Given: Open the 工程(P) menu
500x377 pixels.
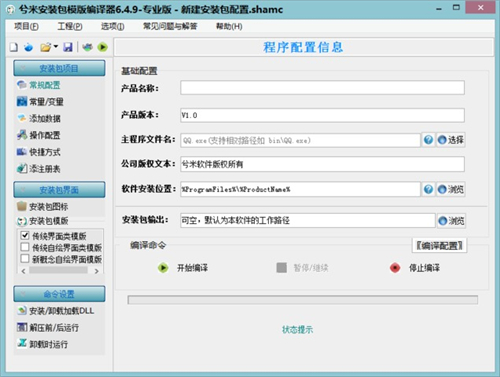Looking at the screenshot, I should (x=70, y=26).
